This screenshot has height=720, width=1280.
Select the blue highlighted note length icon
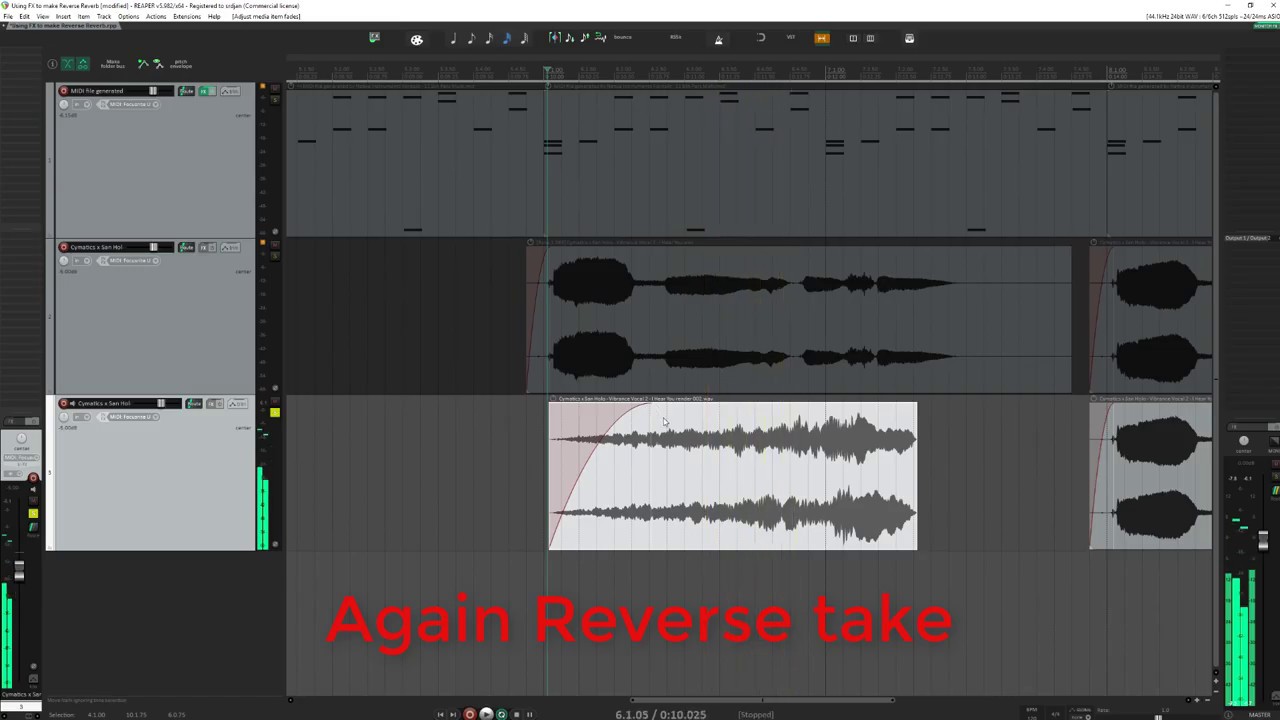pos(507,38)
